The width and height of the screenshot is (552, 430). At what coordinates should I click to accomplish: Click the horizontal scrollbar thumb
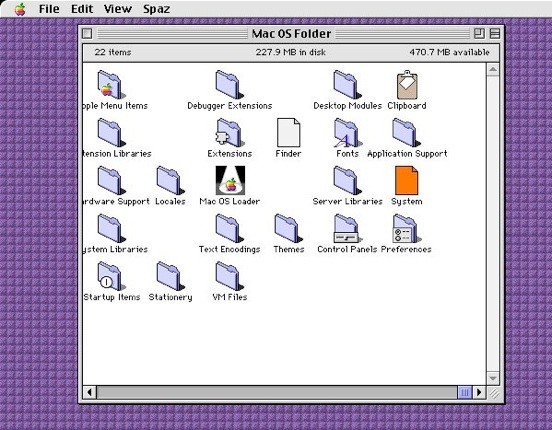coord(465,392)
